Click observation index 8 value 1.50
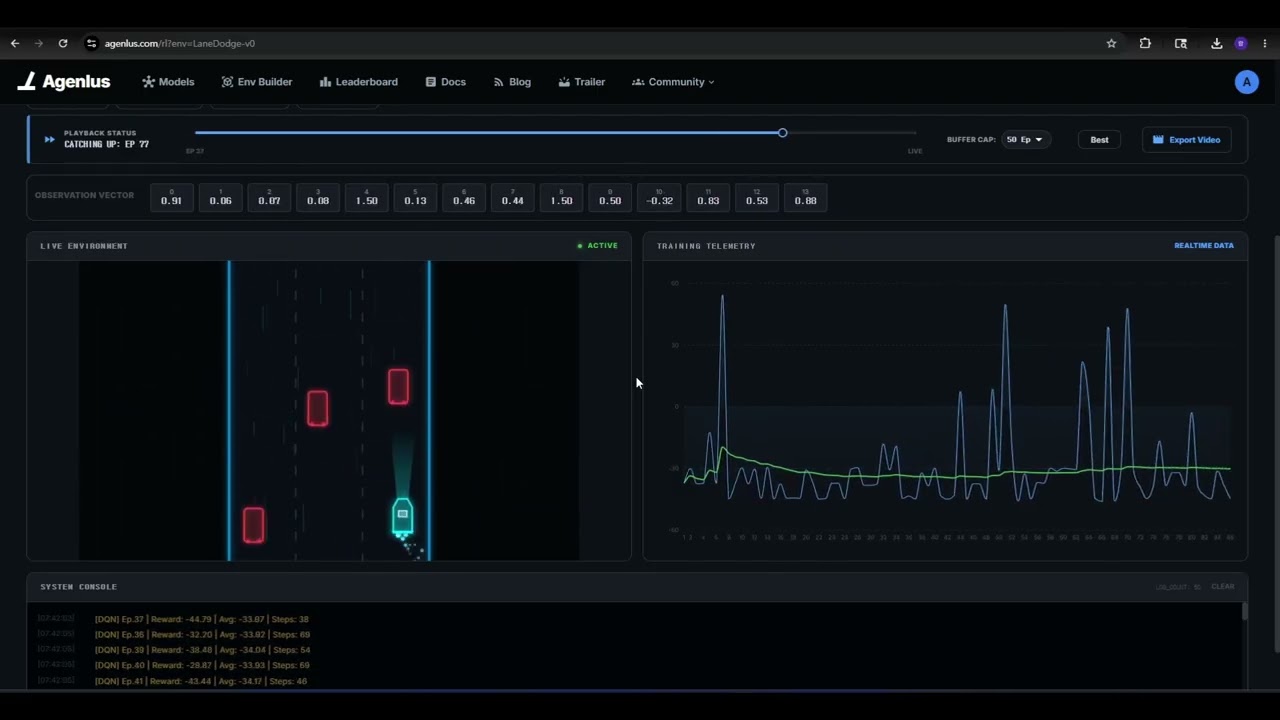 click(x=562, y=197)
